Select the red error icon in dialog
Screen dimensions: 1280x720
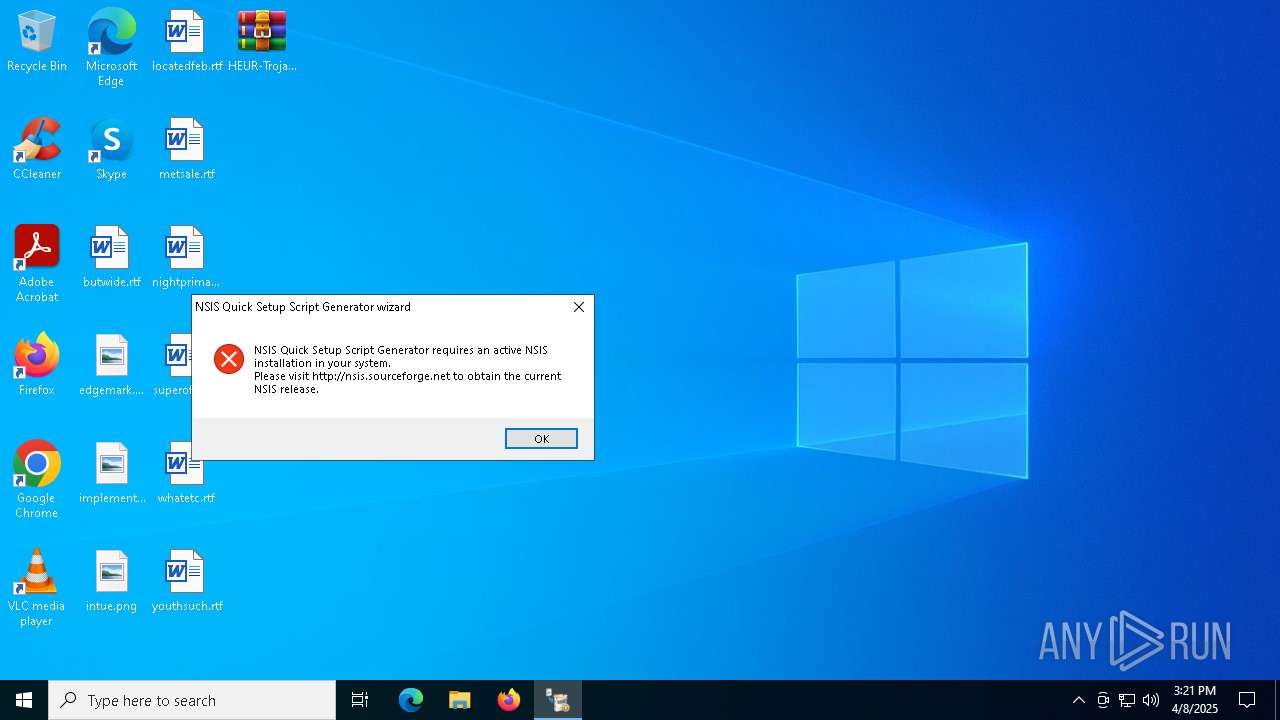(x=229, y=359)
